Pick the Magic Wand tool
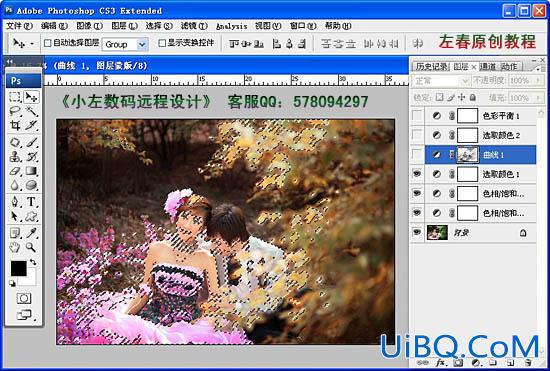This screenshot has height=371, width=550. point(32,111)
